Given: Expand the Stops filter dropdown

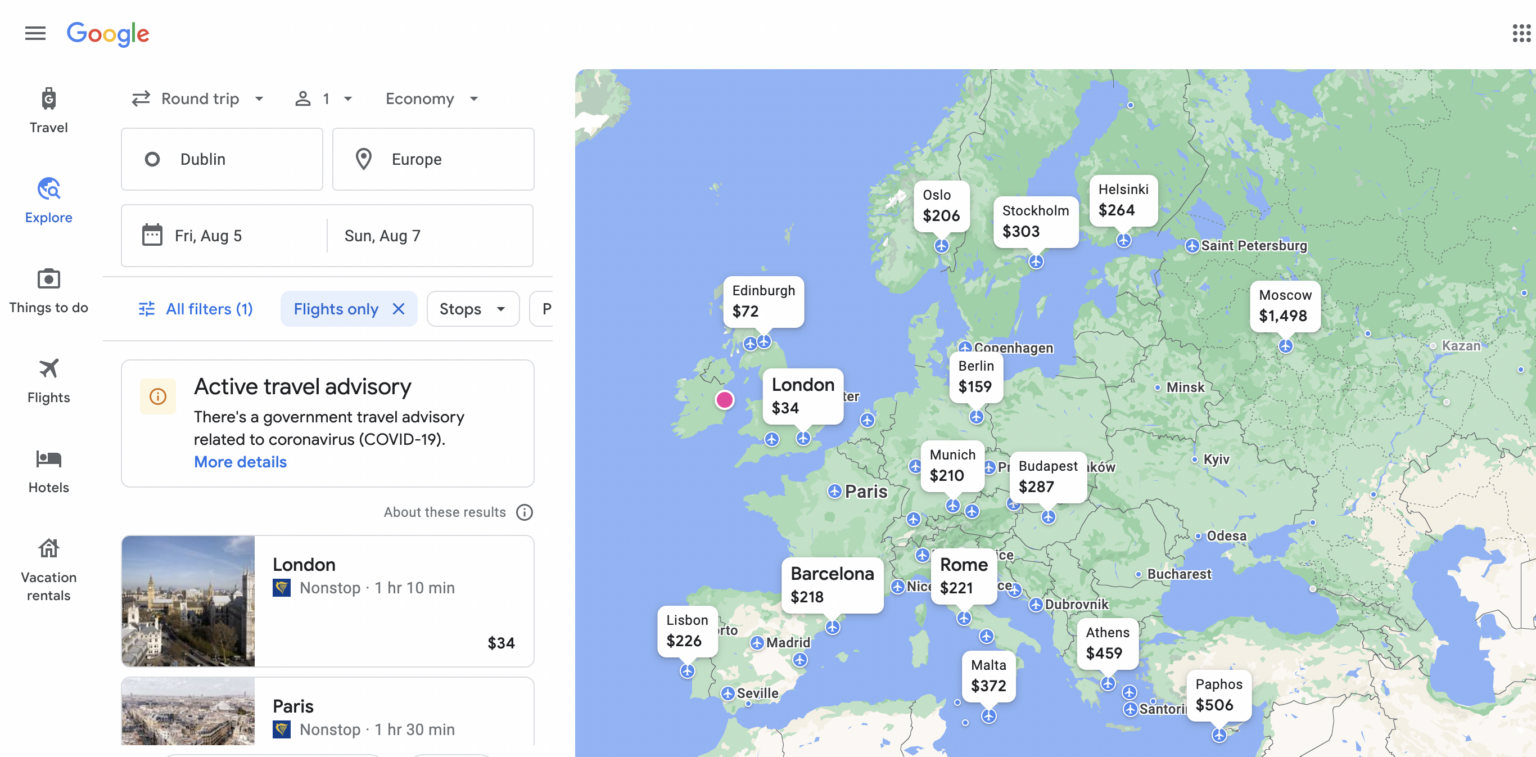Looking at the screenshot, I should coord(473,309).
